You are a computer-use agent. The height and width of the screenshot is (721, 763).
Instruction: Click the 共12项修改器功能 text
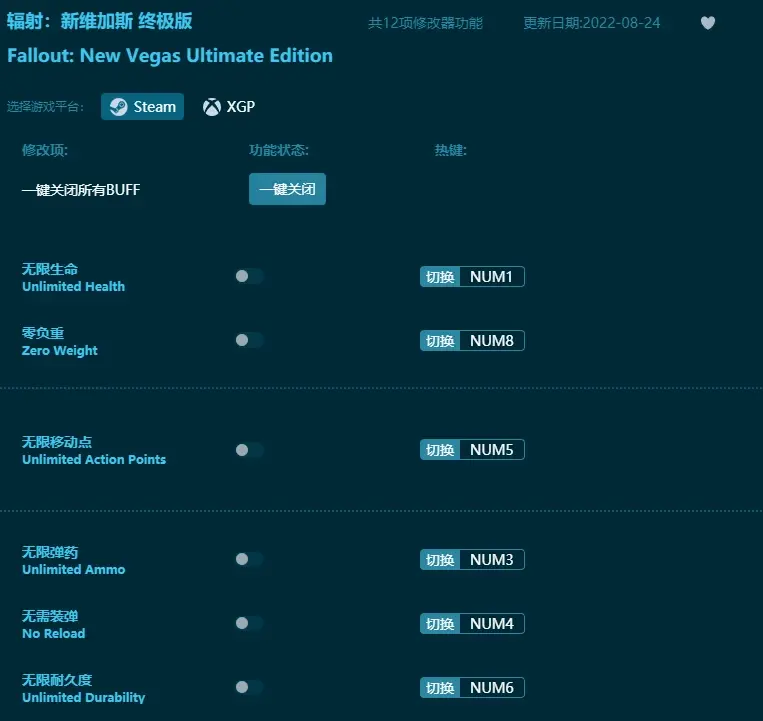click(x=425, y=23)
